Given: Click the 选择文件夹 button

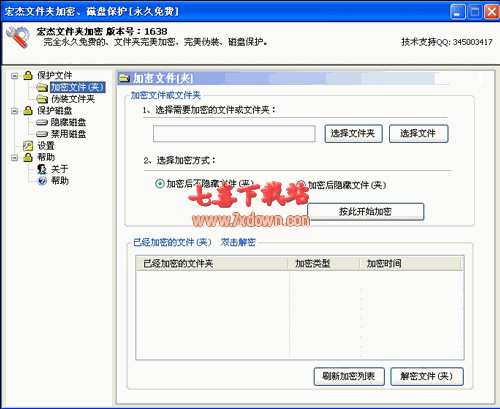Looking at the screenshot, I should click(353, 134).
